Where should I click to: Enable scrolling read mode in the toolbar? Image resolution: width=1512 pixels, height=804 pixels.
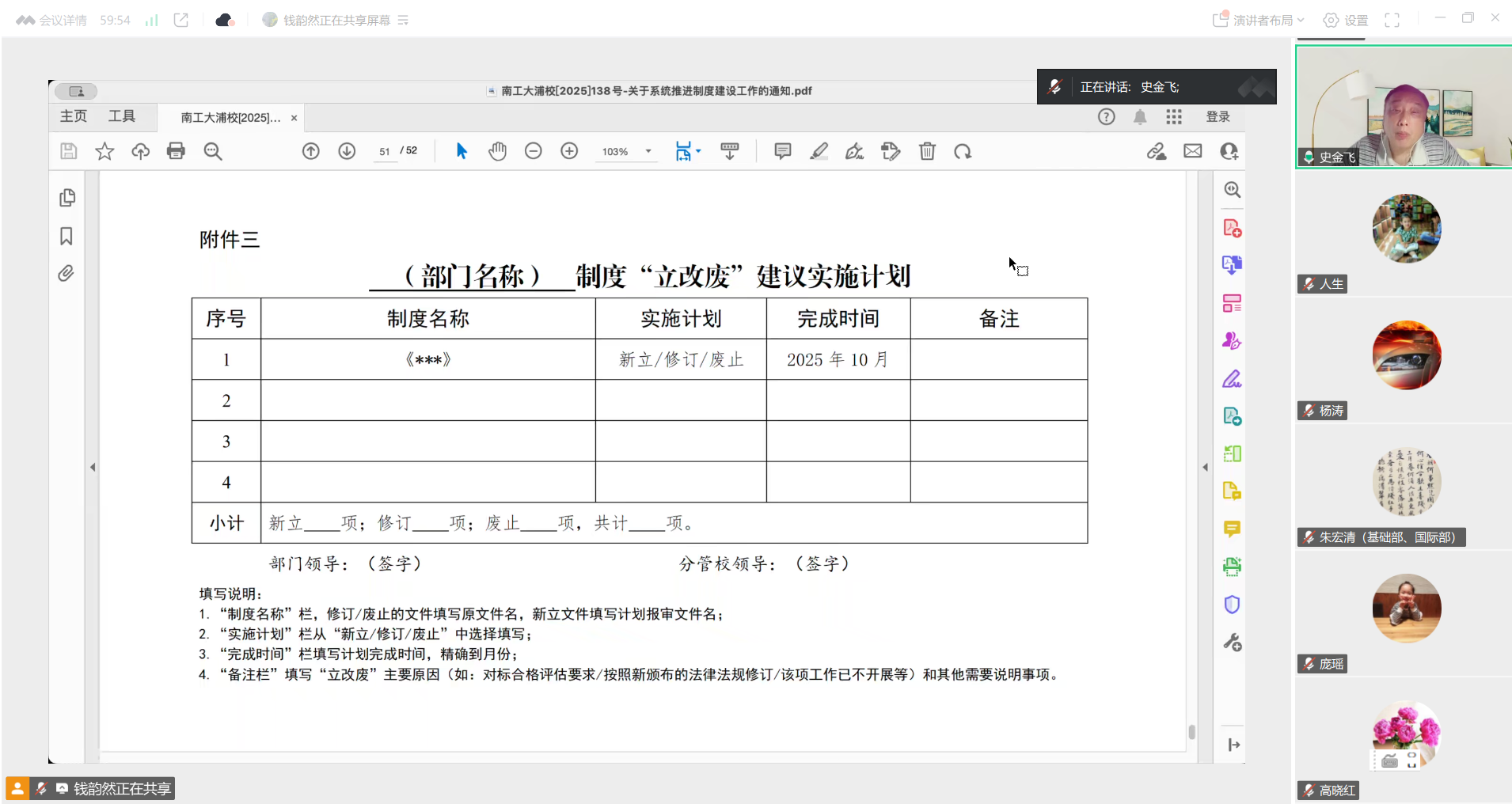point(730,151)
